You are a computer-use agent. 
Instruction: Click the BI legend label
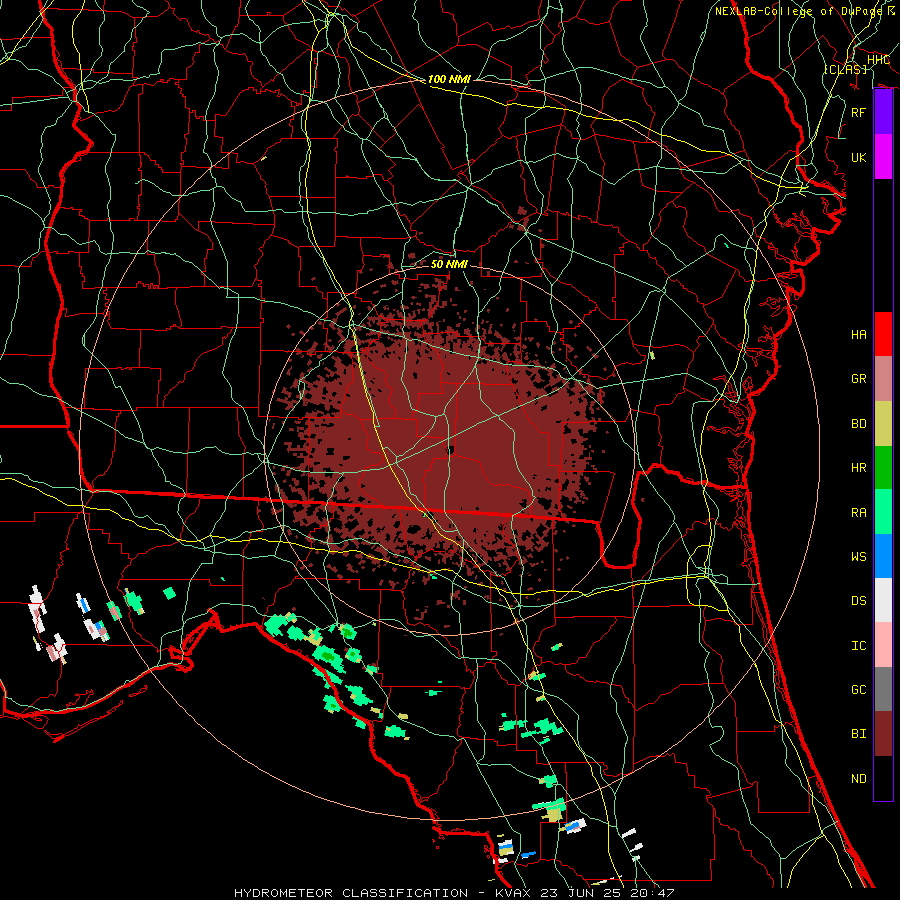coord(858,734)
